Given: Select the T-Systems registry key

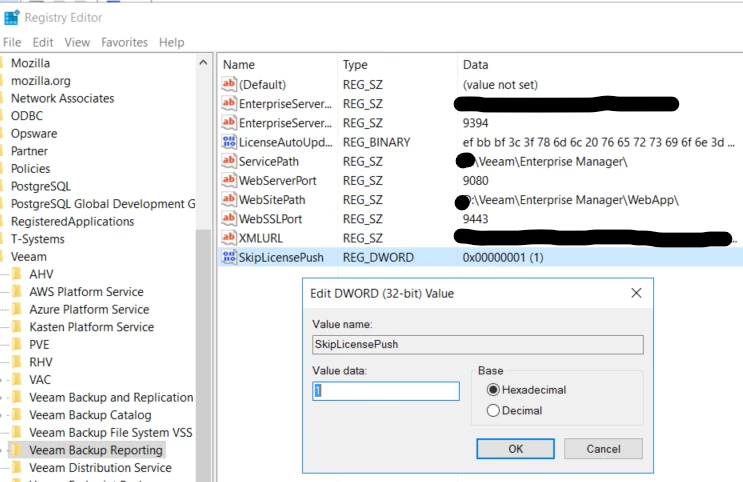Looking at the screenshot, I should [37, 239].
